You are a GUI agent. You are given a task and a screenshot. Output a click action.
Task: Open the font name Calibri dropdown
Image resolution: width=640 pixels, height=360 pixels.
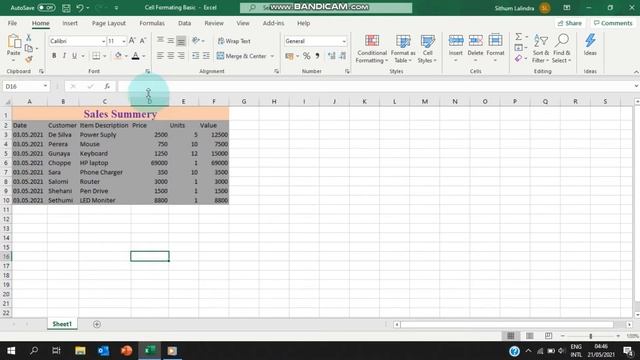pyautogui.click(x=103, y=41)
